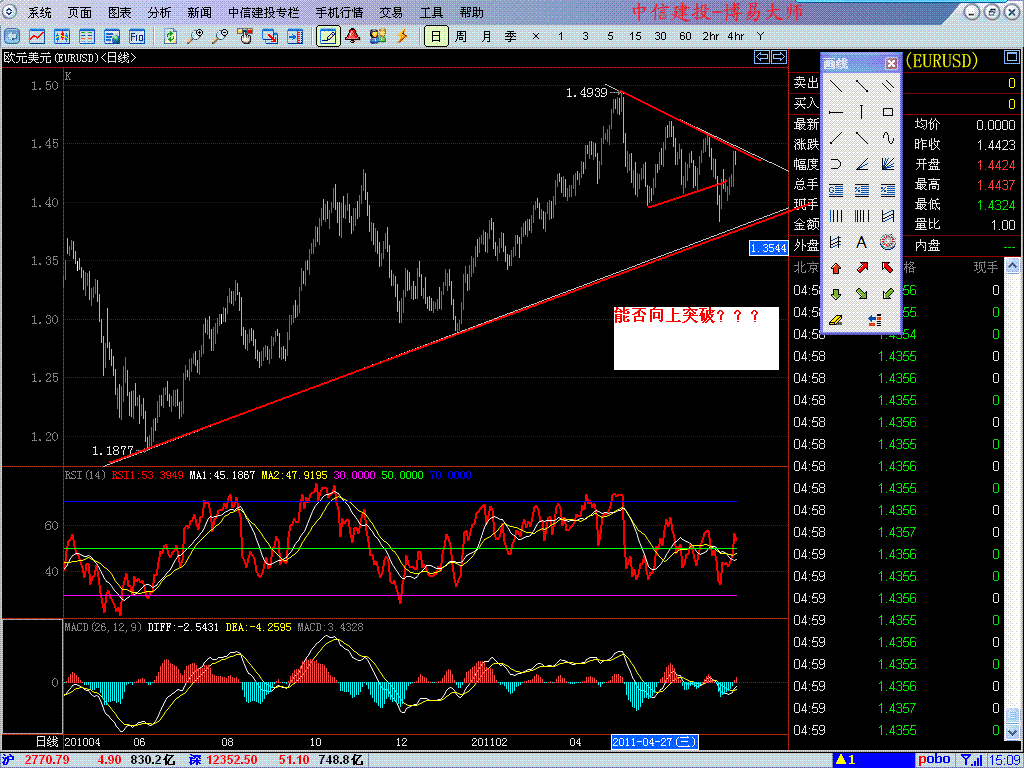This screenshot has height=768, width=1024.
Task: Click the delete-all drawings icon beside eraser
Action: 875,320
